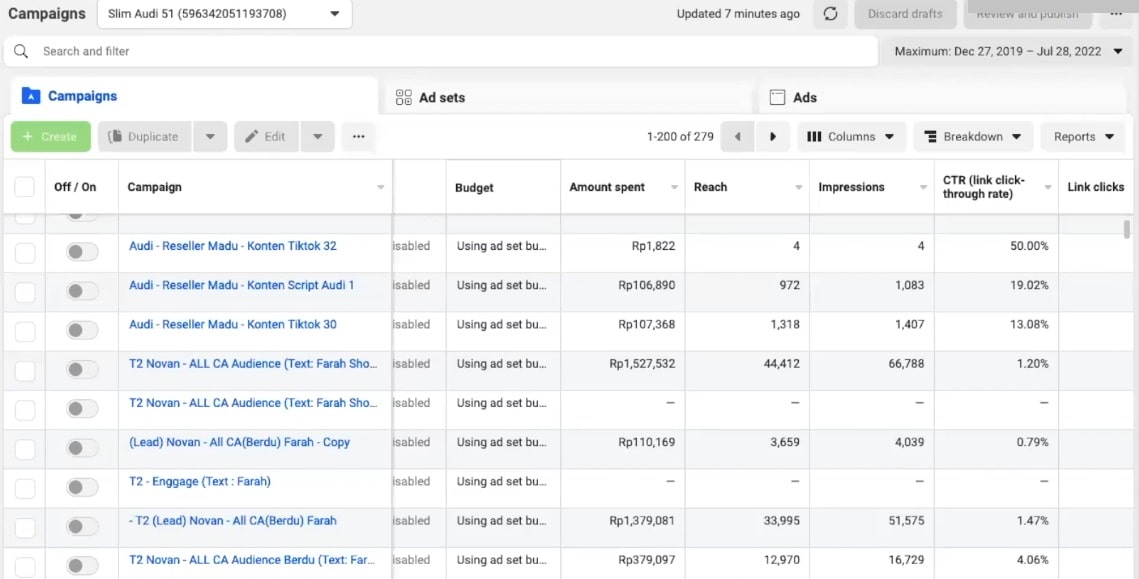Open the Reach column header arrow
The image size is (1139, 579).
click(798, 187)
